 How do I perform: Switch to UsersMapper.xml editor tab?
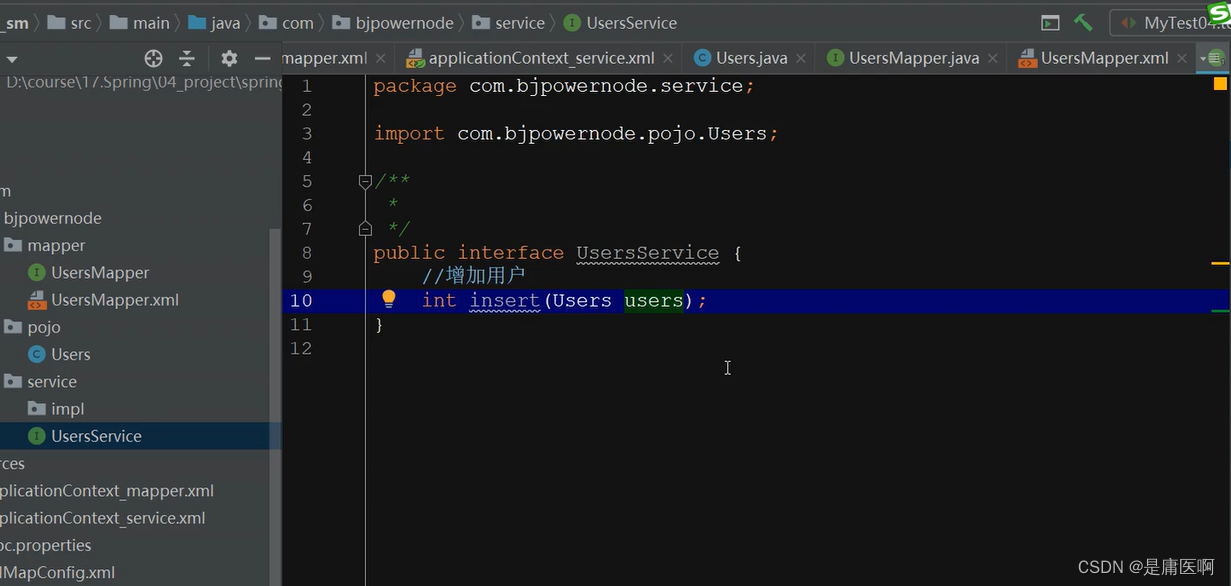click(1104, 58)
